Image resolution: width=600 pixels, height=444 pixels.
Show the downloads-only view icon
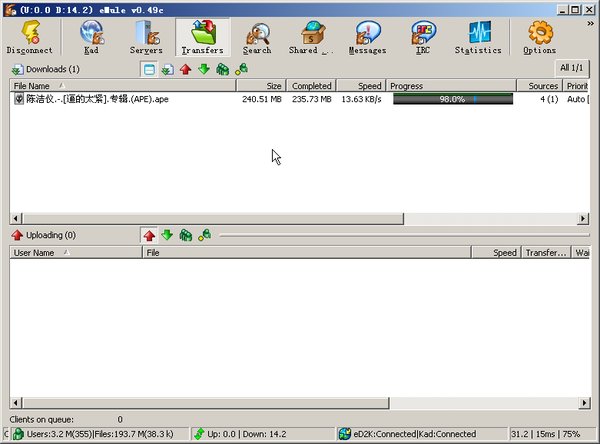(x=167, y=69)
